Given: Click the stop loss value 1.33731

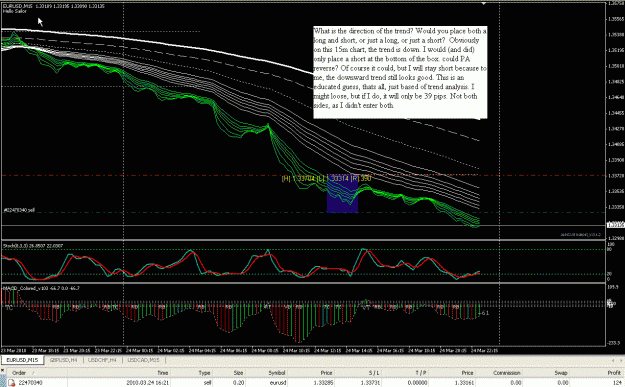Looking at the screenshot, I should click(370, 383).
